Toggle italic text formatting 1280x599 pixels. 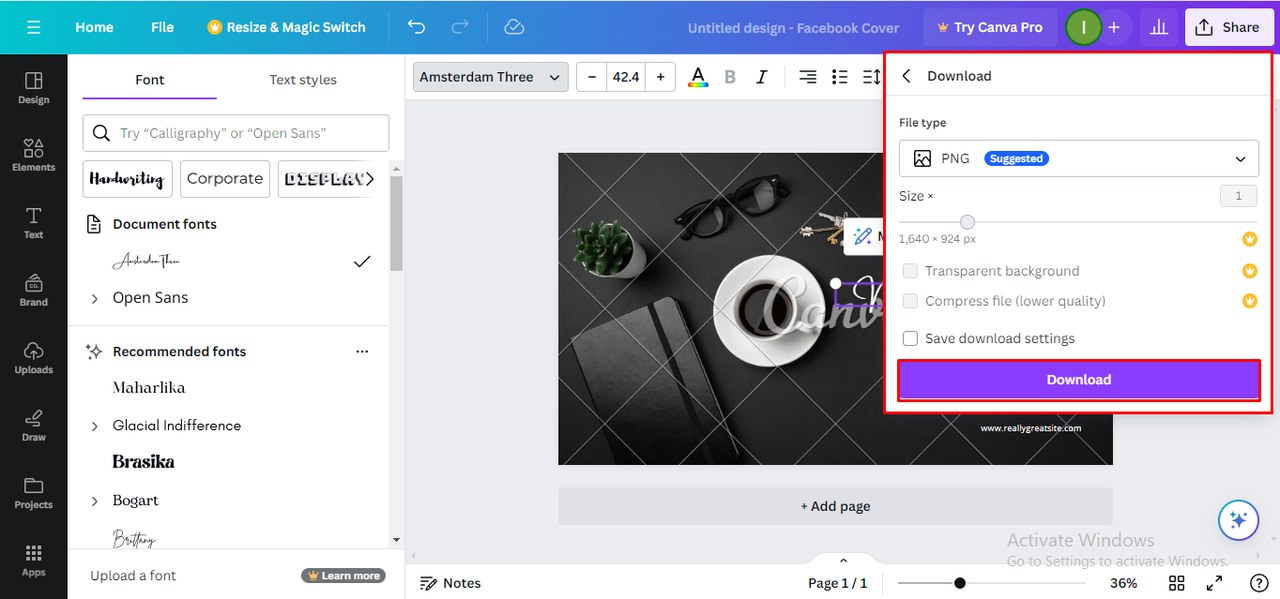pos(762,77)
